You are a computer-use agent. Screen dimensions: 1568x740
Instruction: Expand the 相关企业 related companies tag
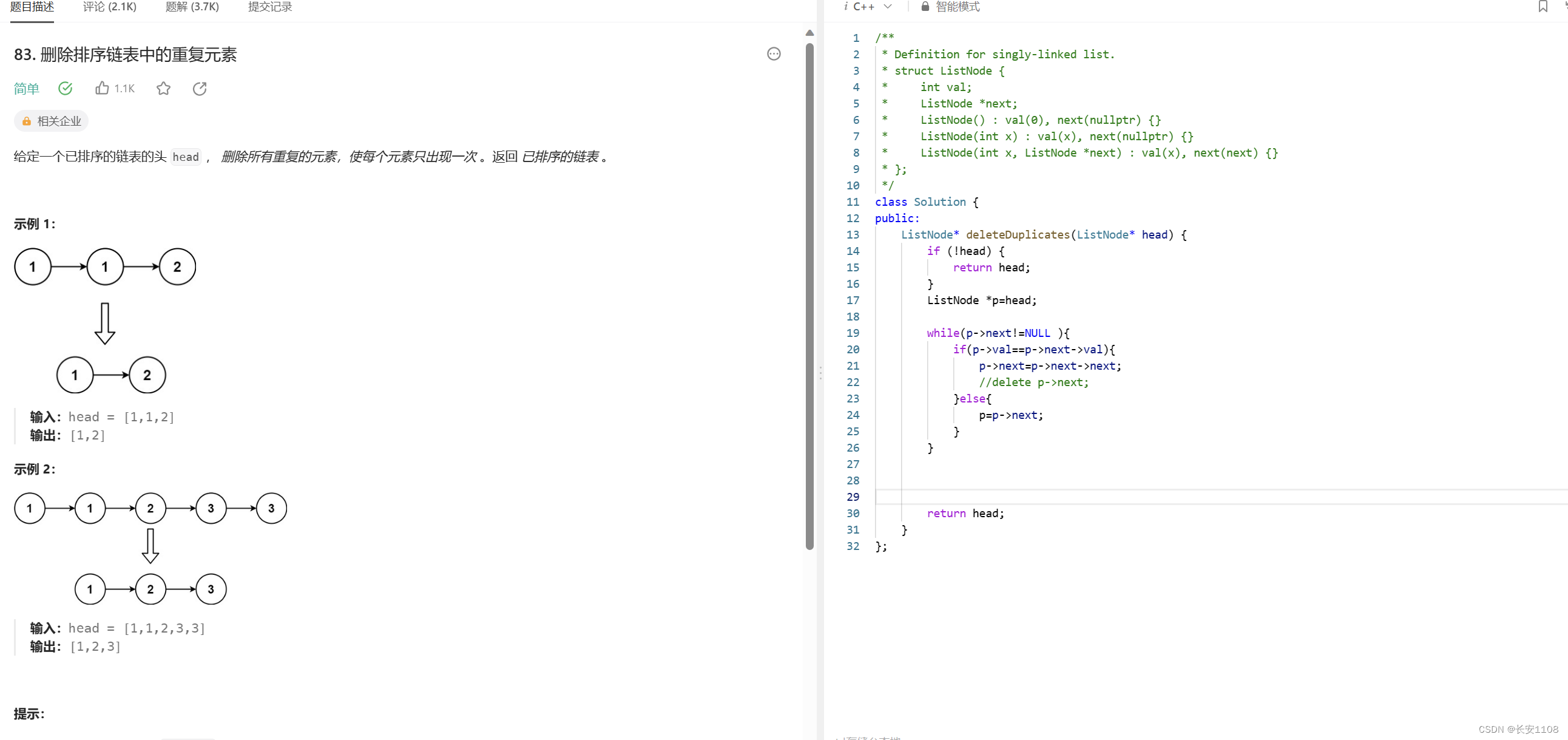click(51, 121)
